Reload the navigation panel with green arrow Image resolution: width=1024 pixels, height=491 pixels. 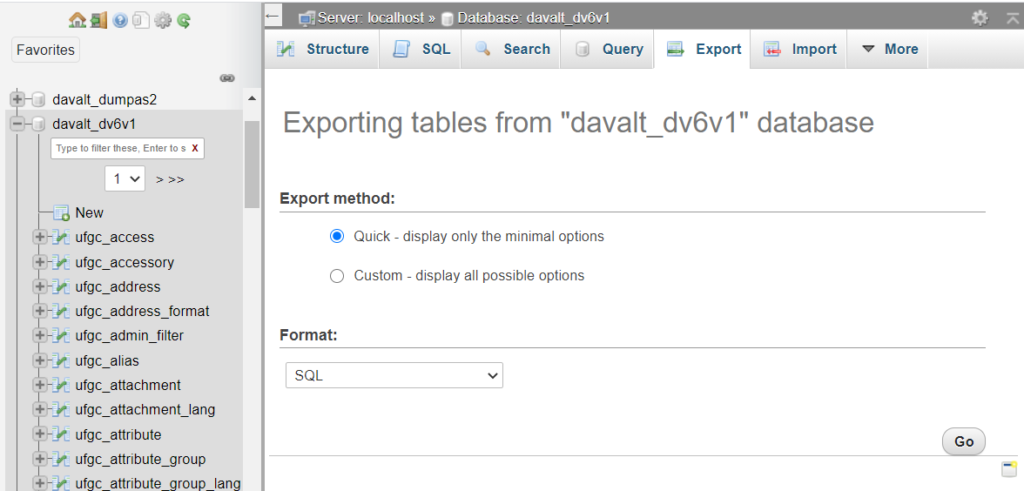pos(184,21)
